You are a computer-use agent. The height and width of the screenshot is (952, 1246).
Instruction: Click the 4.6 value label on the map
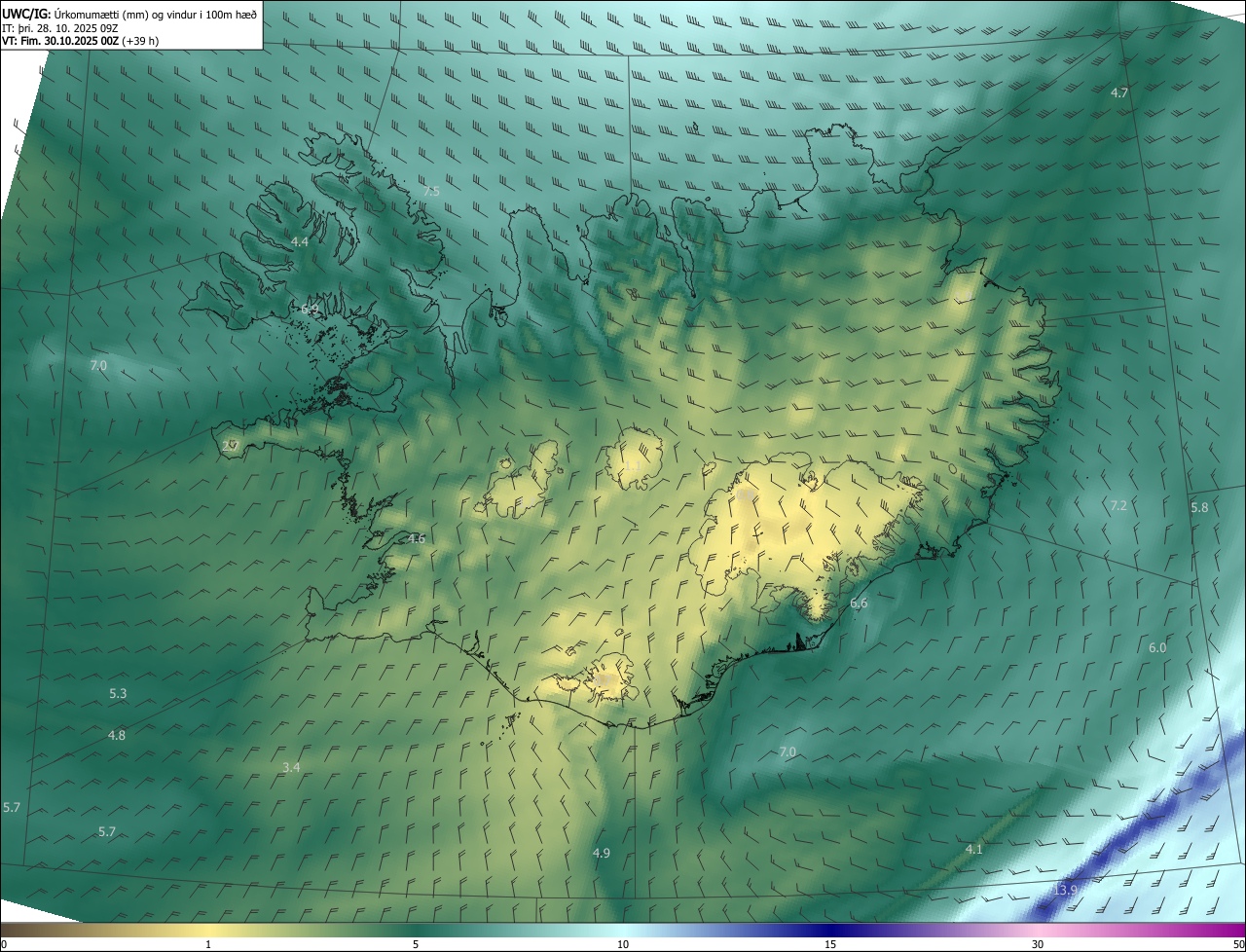pyautogui.click(x=417, y=538)
